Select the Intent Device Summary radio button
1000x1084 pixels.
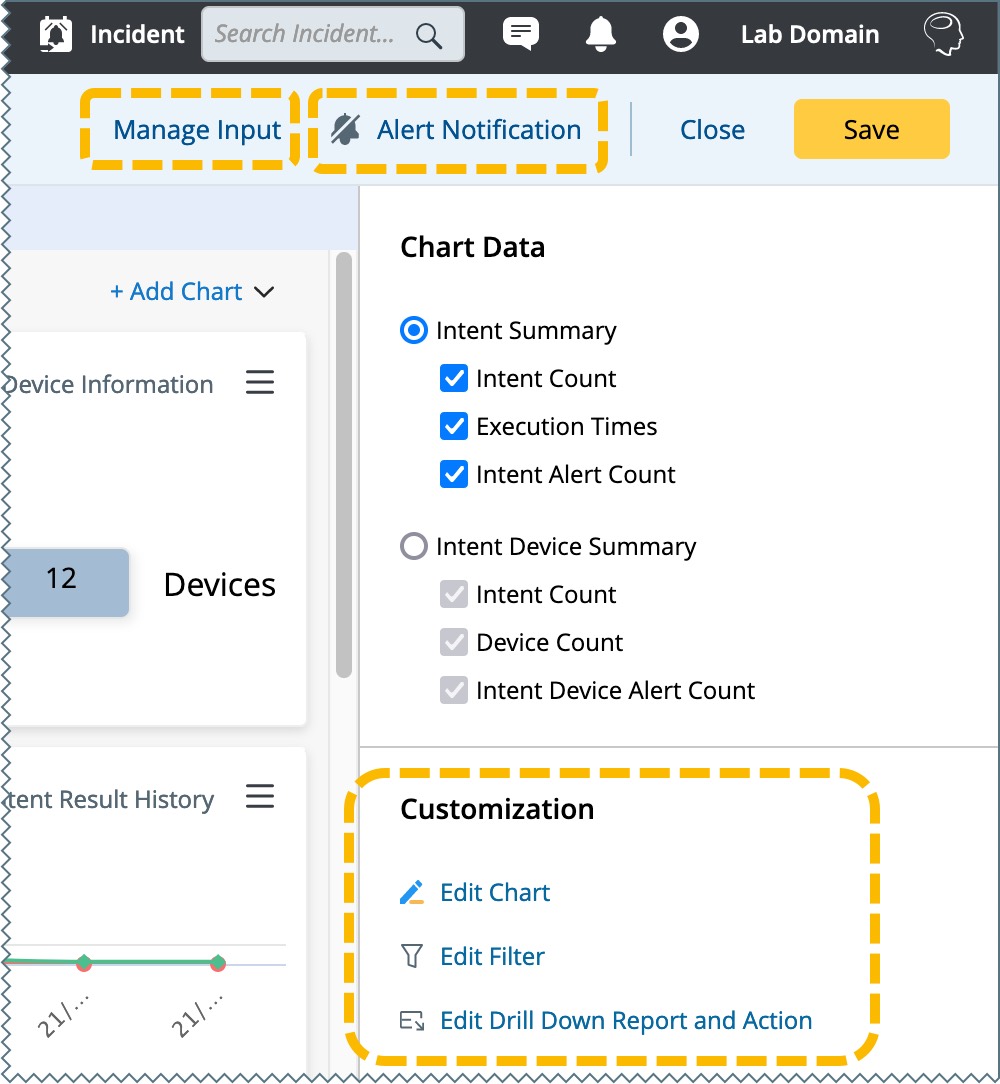tap(413, 547)
